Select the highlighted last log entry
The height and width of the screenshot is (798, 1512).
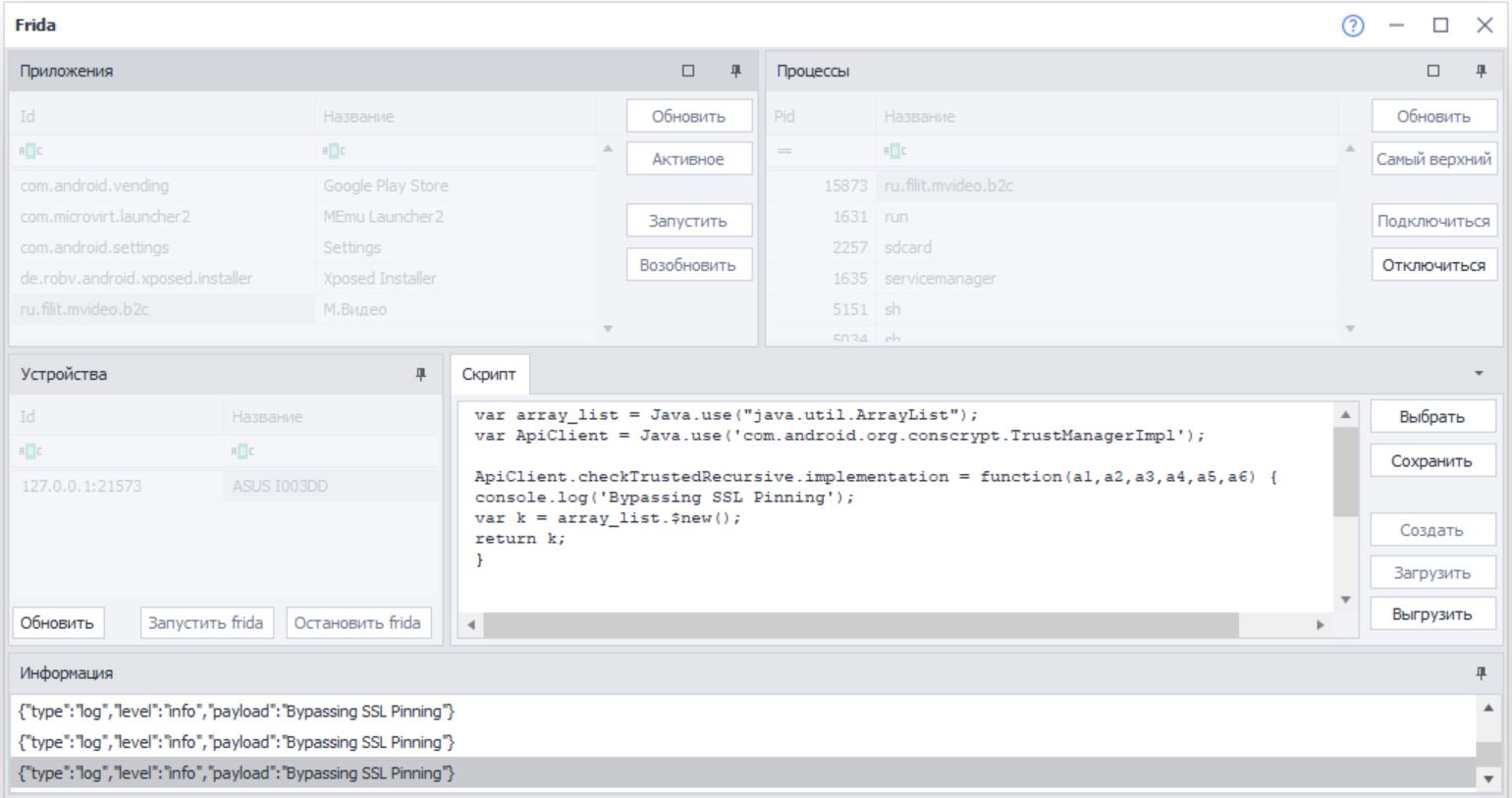point(743,773)
